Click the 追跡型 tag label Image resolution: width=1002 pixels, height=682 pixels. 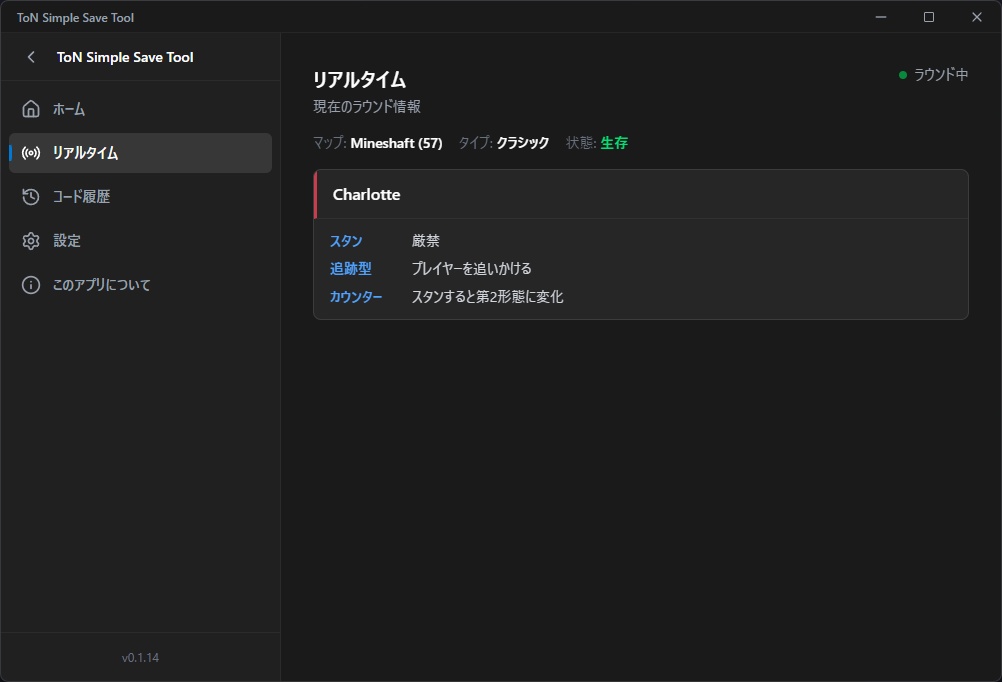click(350, 268)
